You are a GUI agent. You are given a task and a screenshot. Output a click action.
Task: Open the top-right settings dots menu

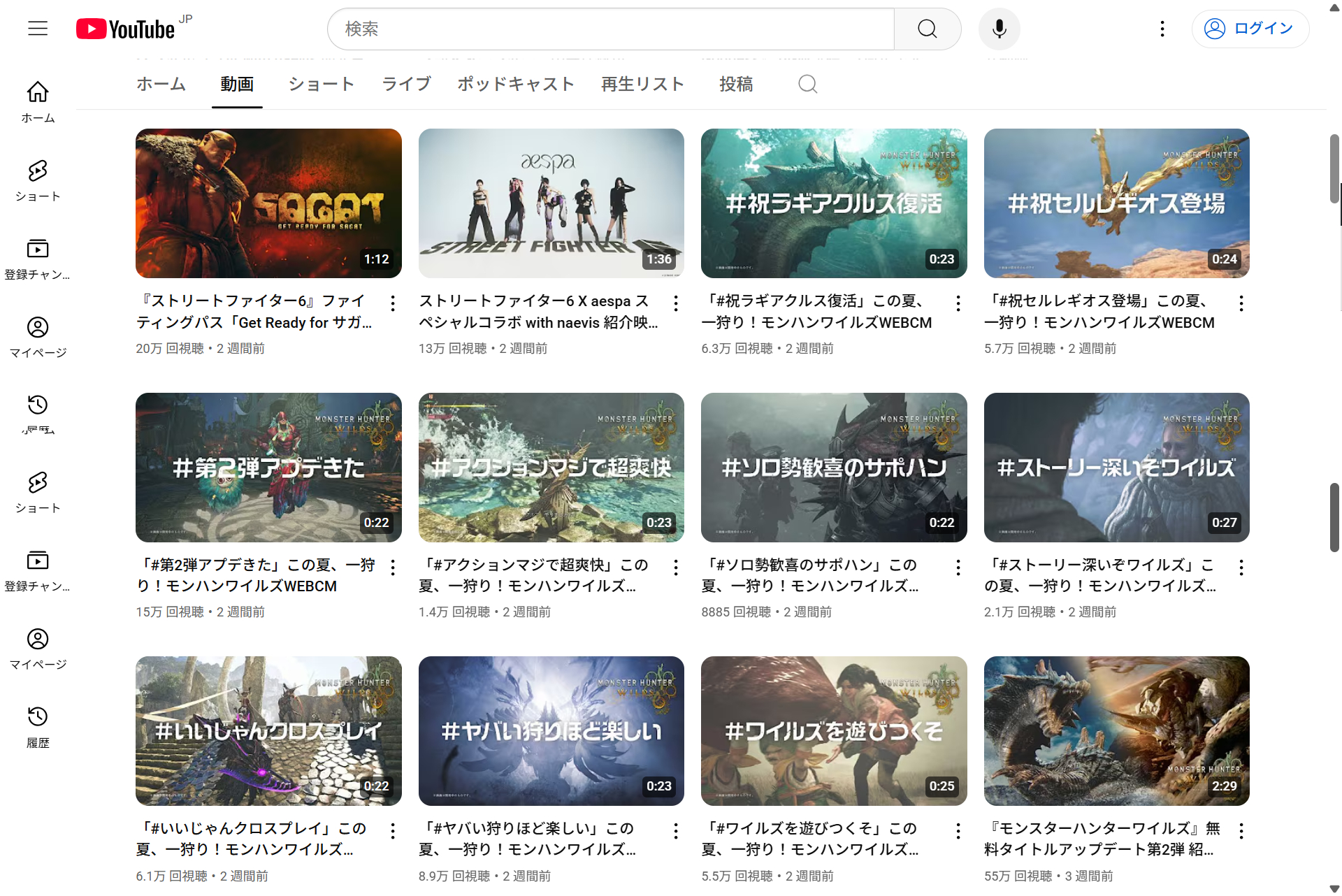tap(1162, 29)
